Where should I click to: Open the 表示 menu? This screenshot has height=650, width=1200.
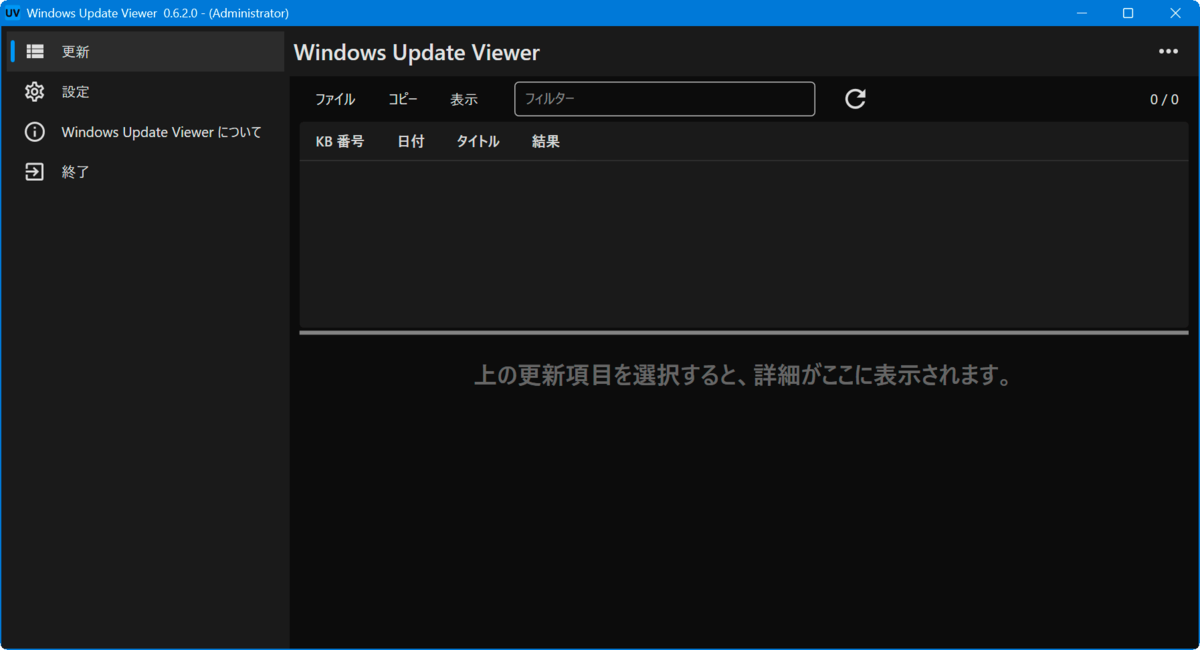(x=464, y=99)
